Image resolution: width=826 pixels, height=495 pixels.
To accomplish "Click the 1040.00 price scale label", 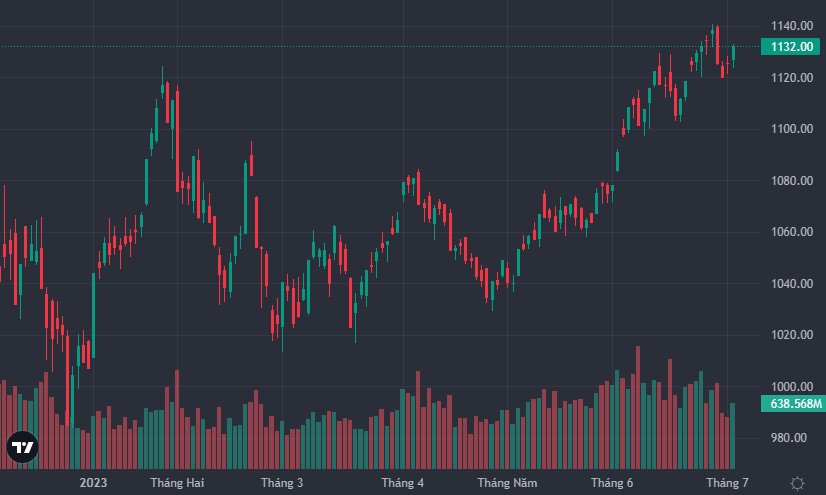I will coord(790,284).
